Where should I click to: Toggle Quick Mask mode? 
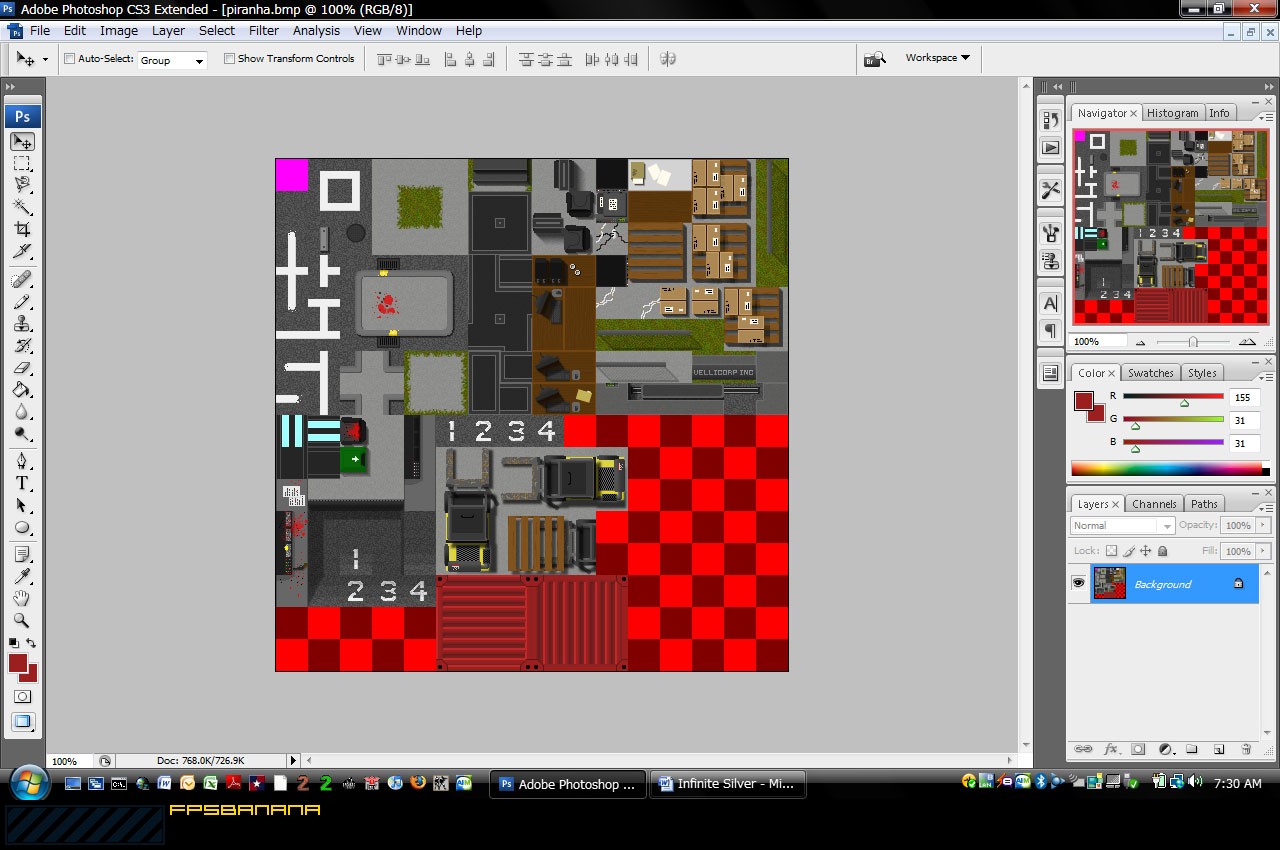(22, 697)
